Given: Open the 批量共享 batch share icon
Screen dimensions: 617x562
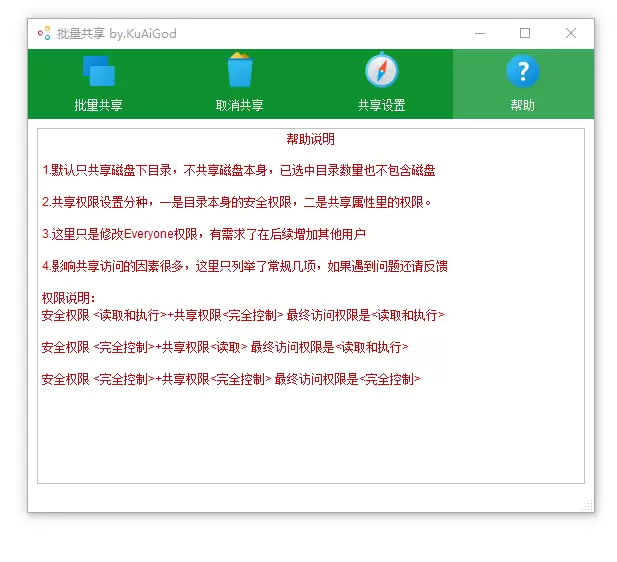Looking at the screenshot, I should click(99, 71).
